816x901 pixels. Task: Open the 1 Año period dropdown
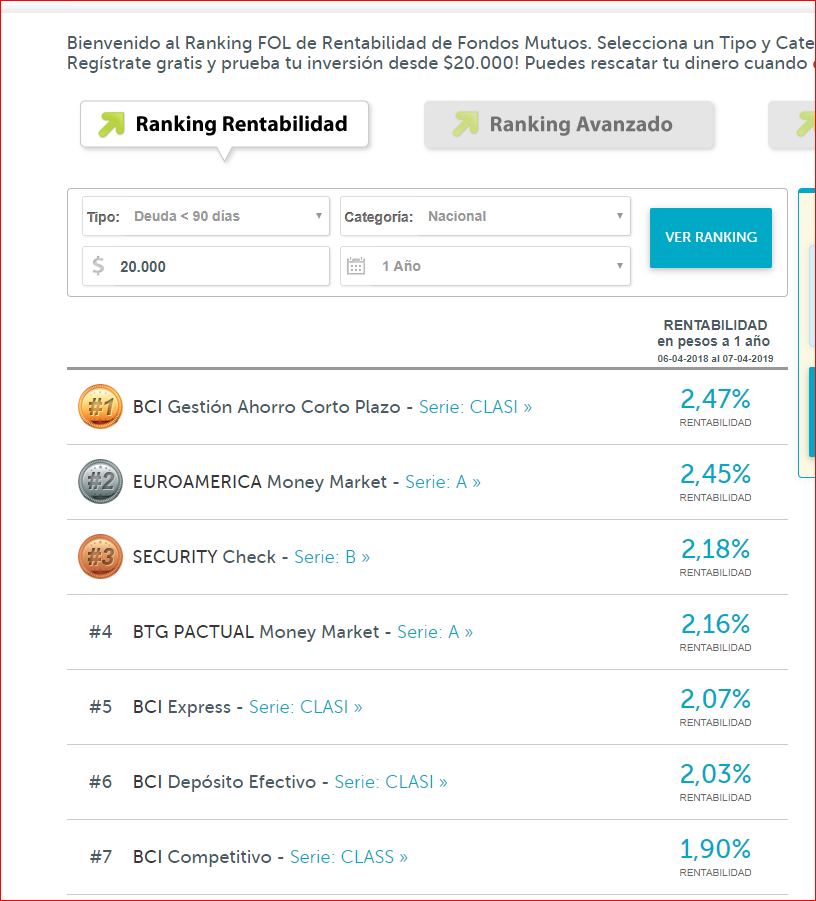[486, 266]
